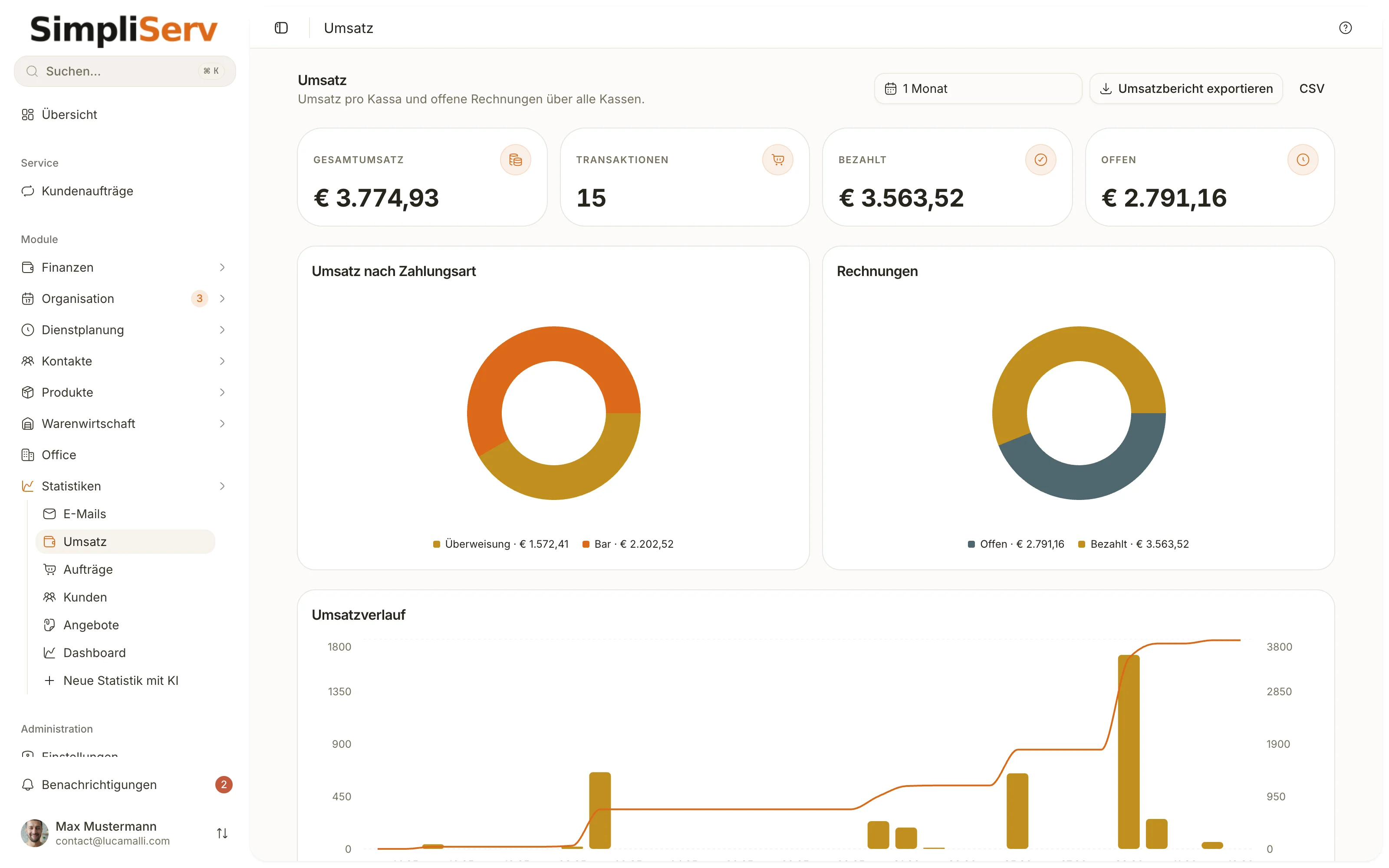The image size is (1389, 868).
Task: Click the Bezahlt legend swatch
Action: pyautogui.click(x=1081, y=544)
